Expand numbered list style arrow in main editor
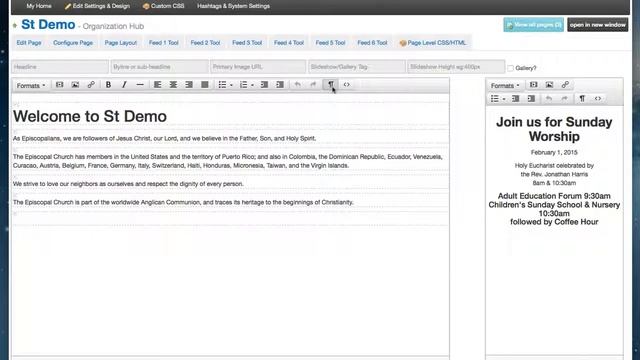The width and height of the screenshot is (640, 360). pos(253,85)
